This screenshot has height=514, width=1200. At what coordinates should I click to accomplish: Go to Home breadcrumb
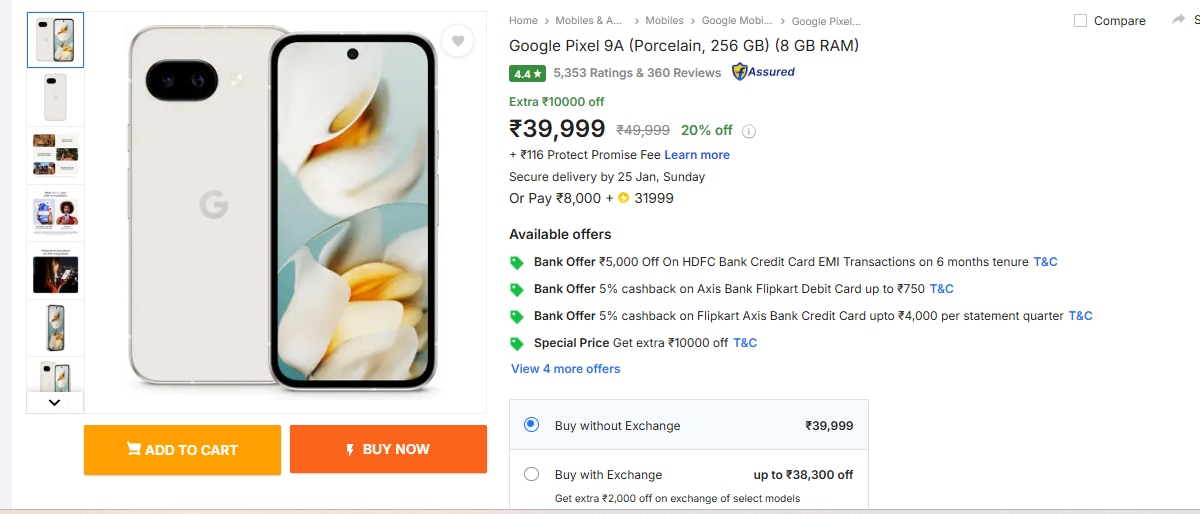point(523,20)
